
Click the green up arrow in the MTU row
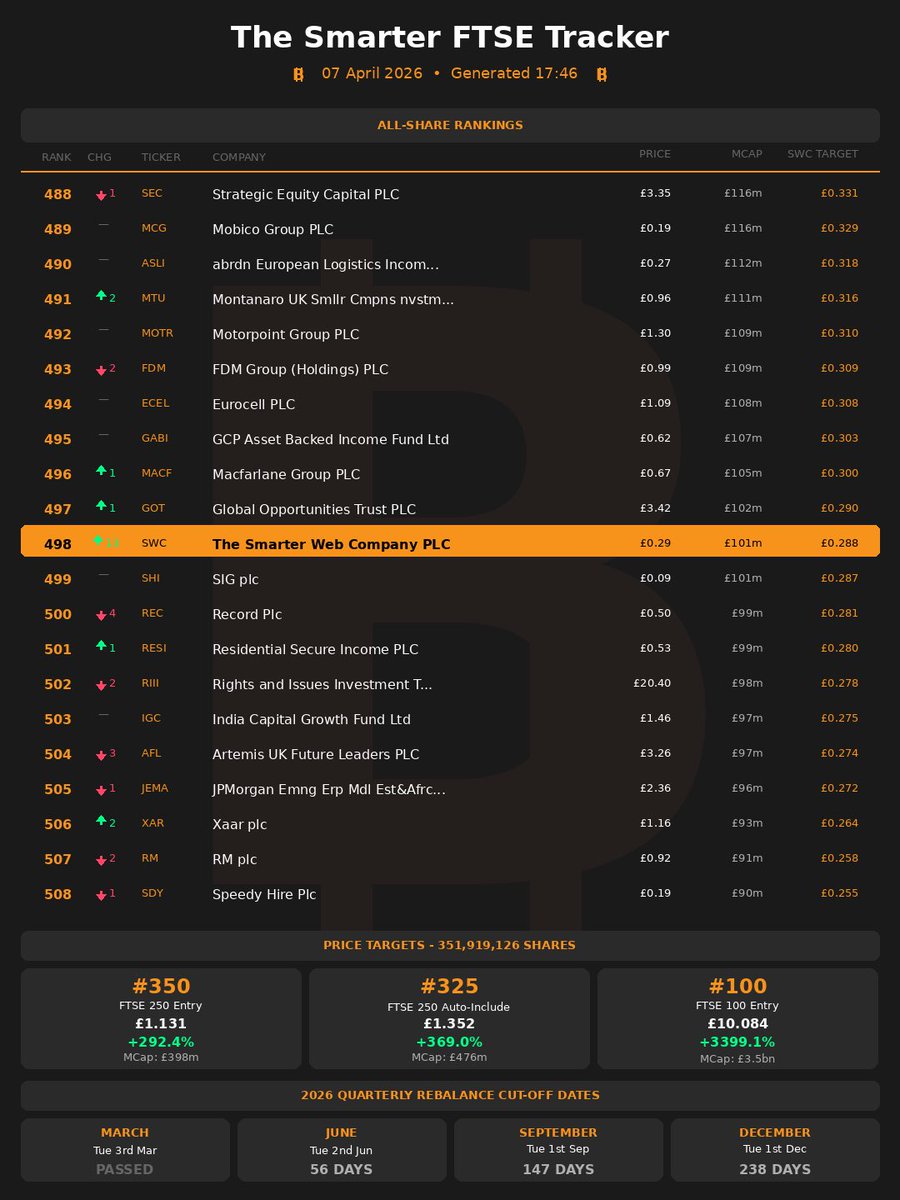101,297
